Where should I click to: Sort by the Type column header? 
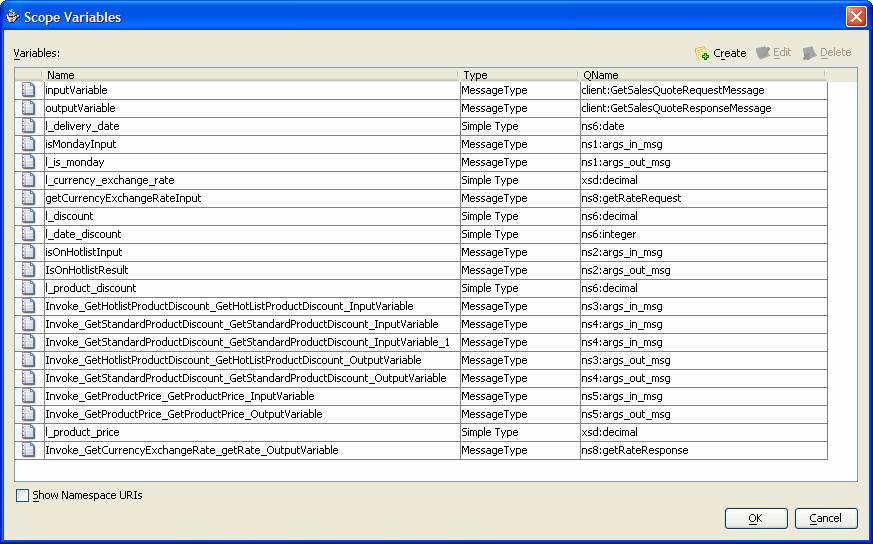[x=518, y=75]
